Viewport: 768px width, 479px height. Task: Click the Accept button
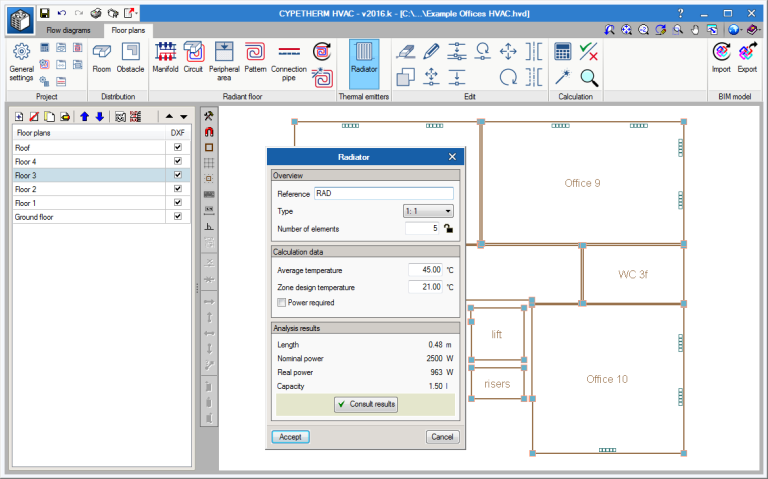click(x=290, y=437)
